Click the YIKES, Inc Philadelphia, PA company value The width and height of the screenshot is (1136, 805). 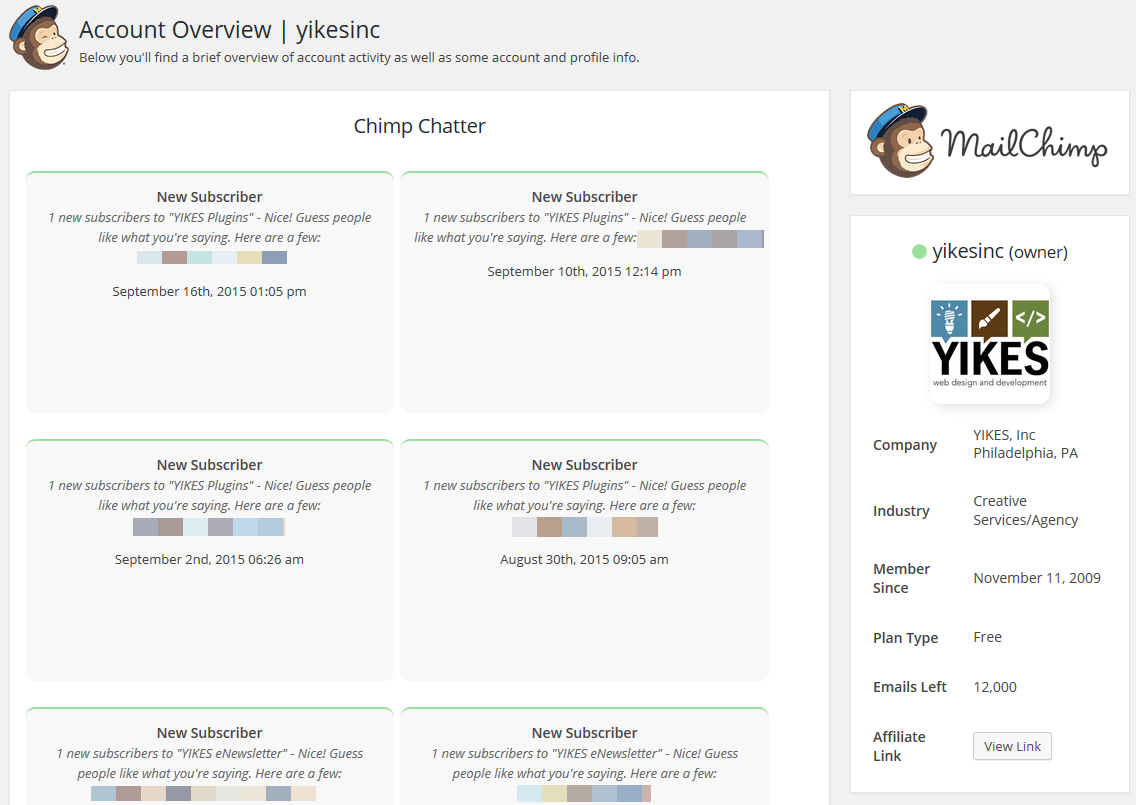click(1025, 444)
